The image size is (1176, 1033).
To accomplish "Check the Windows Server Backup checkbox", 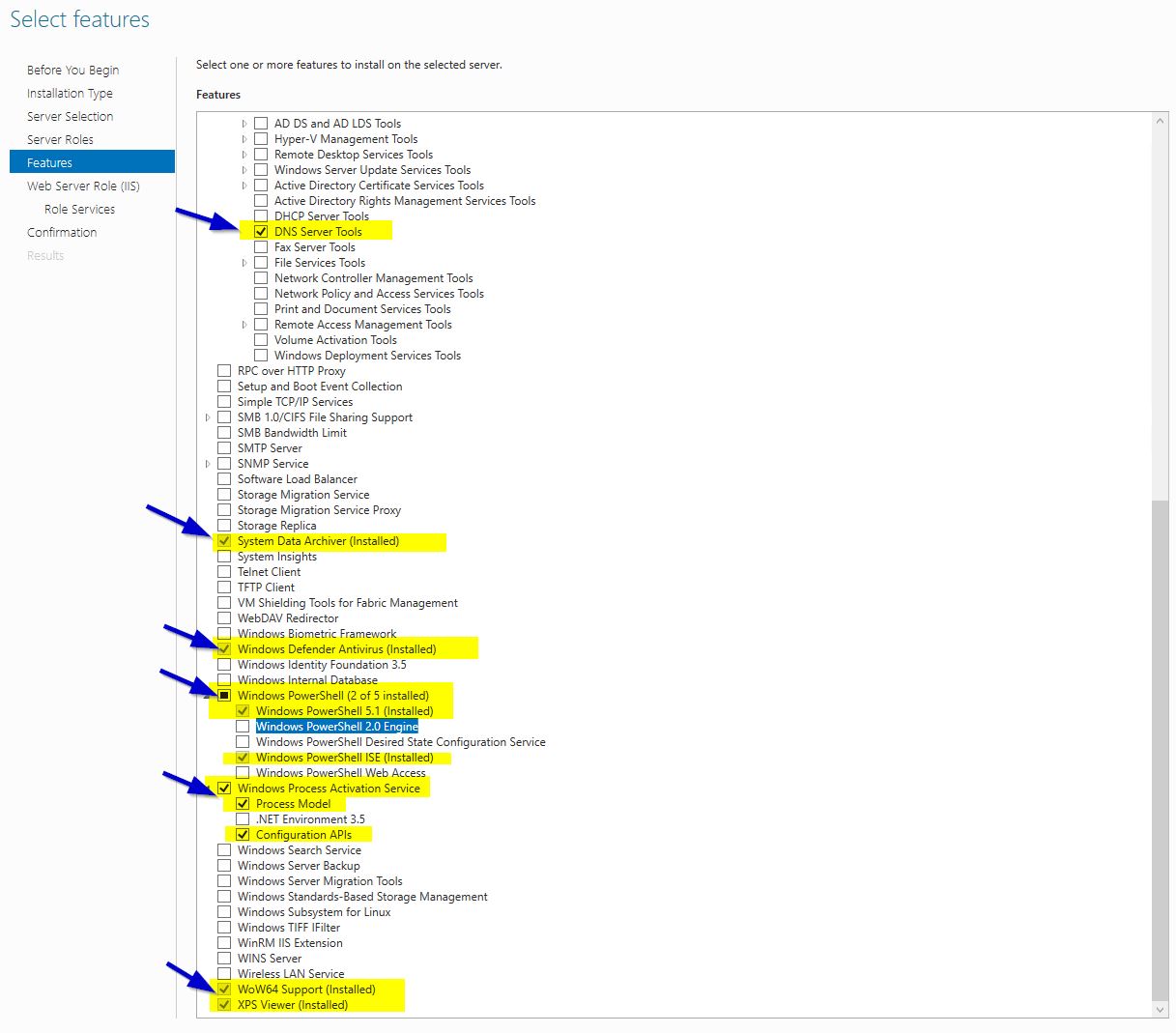I will (224, 866).
